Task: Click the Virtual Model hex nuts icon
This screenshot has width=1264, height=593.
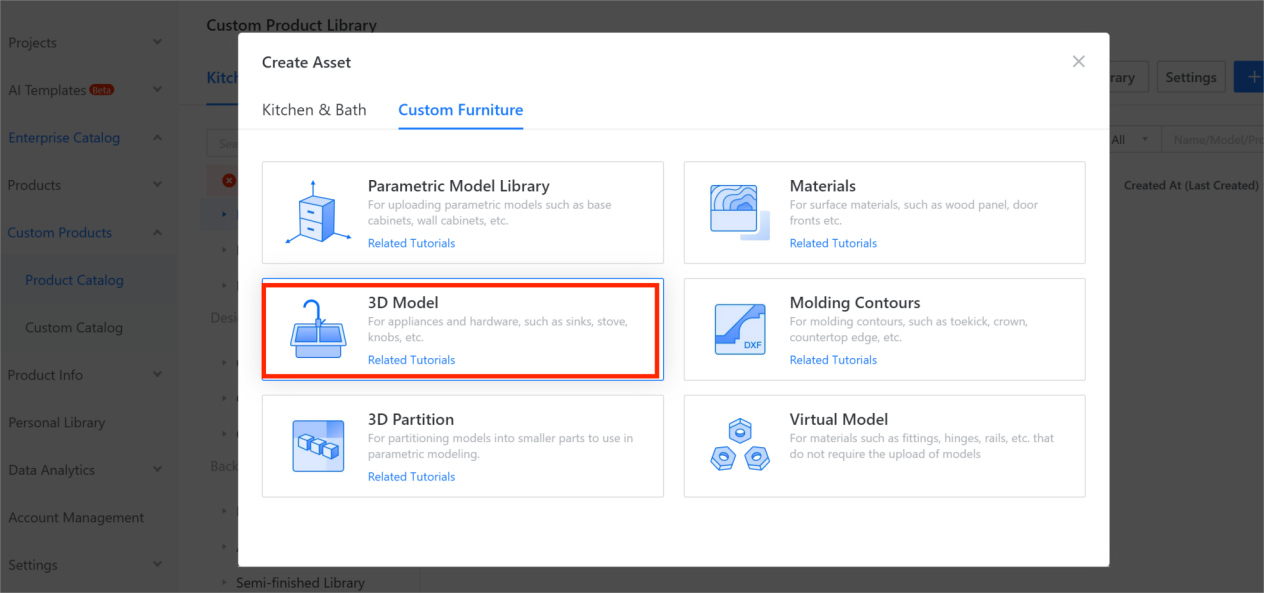Action: click(x=738, y=445)
